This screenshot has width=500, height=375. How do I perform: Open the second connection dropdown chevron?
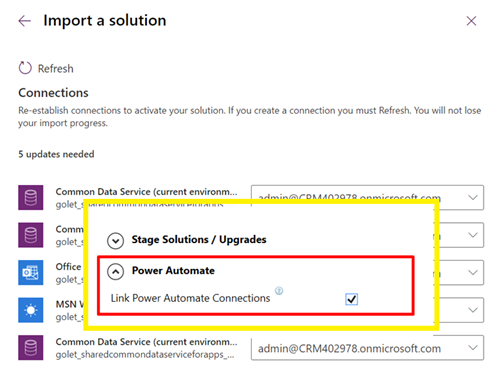click(x=473, y=235)
